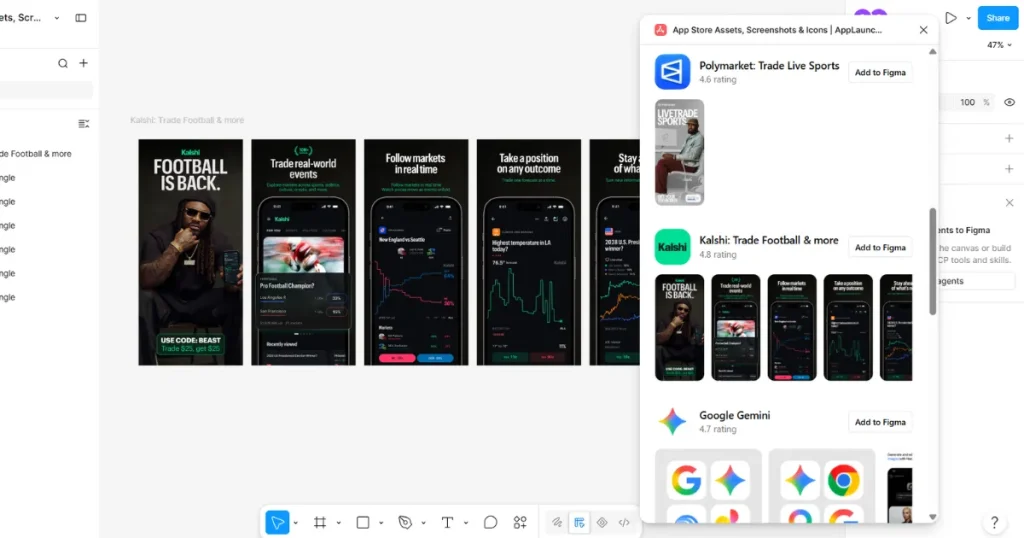Click the canvas frame label Kalshi: Trade Football
The height and width of the screenshot is (538, 1024).
click(x=187, y=120)
